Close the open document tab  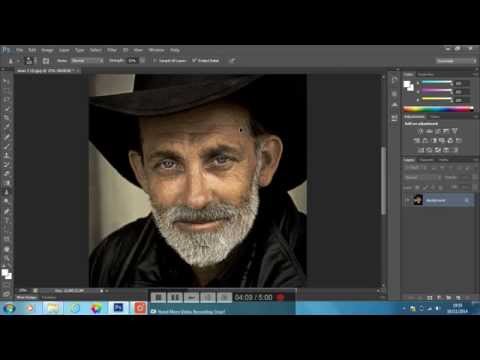coord(78,71)
